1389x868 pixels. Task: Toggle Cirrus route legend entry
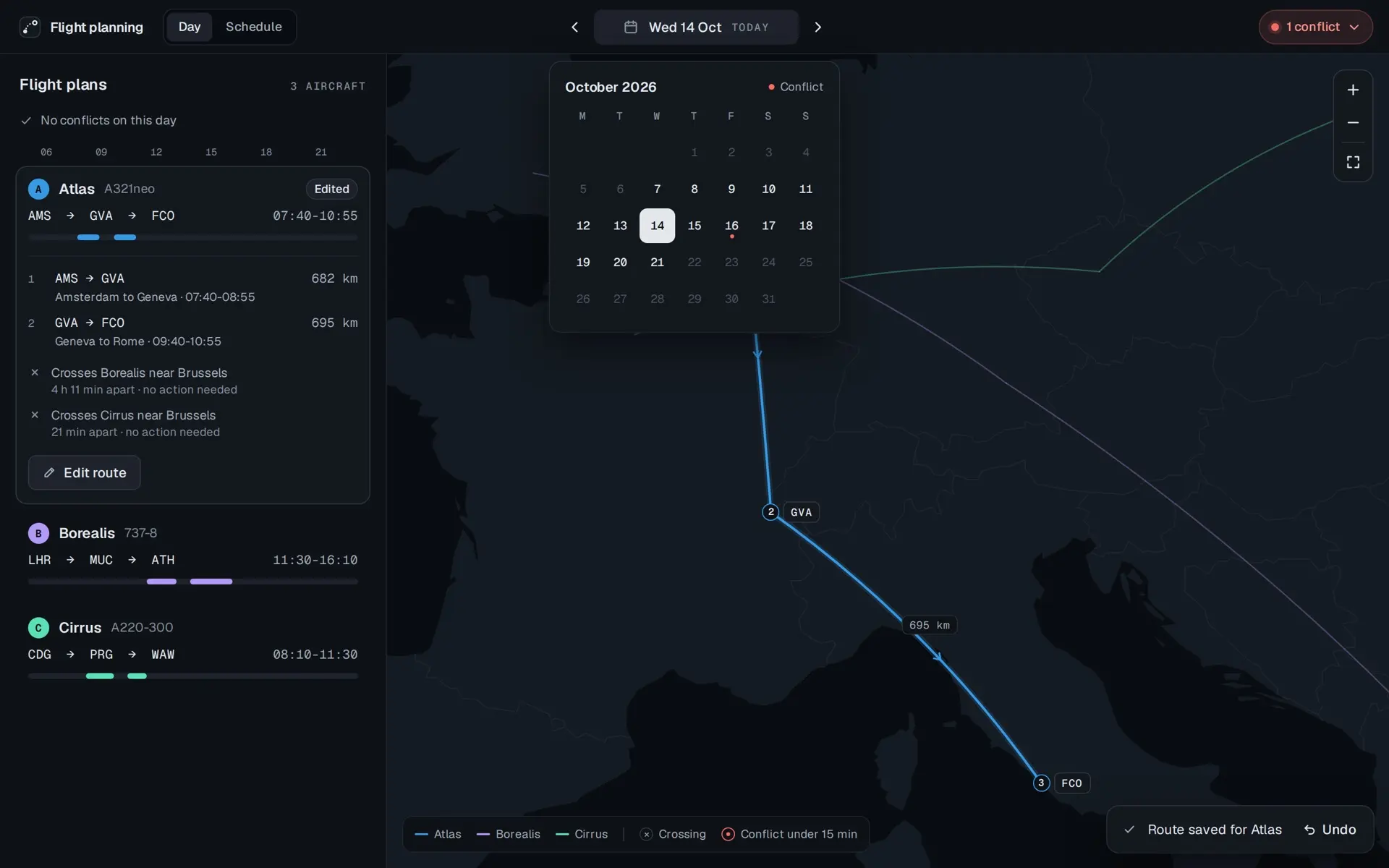coord(582,834)
